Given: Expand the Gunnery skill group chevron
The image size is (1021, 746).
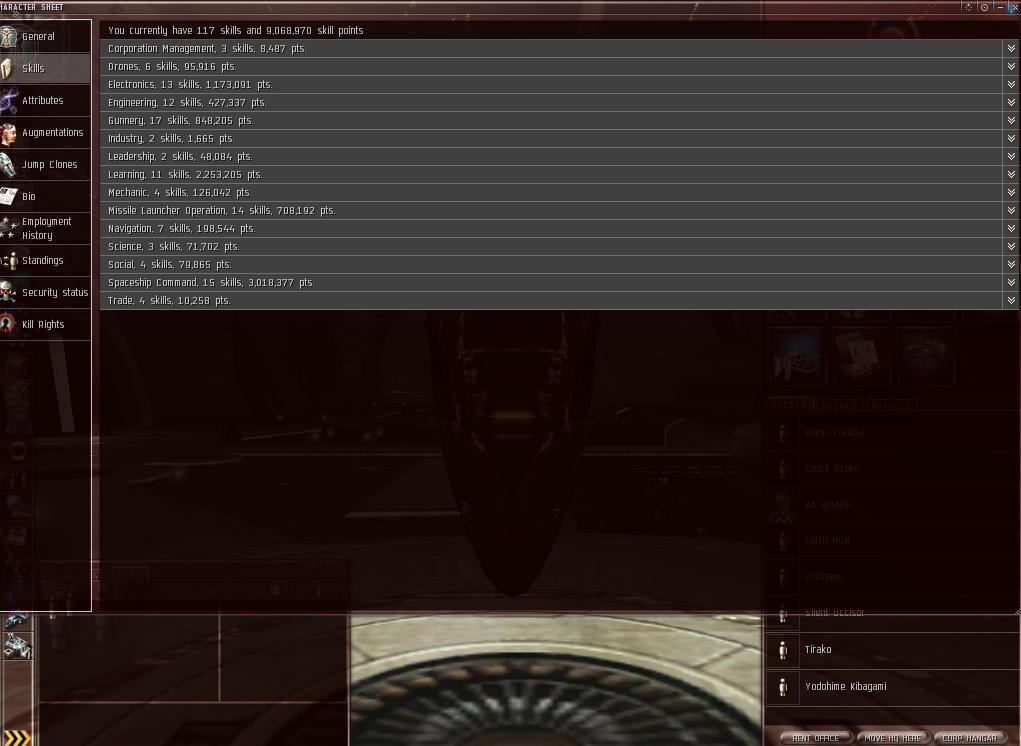Looking at the screenshot, I should (1011, 120).
